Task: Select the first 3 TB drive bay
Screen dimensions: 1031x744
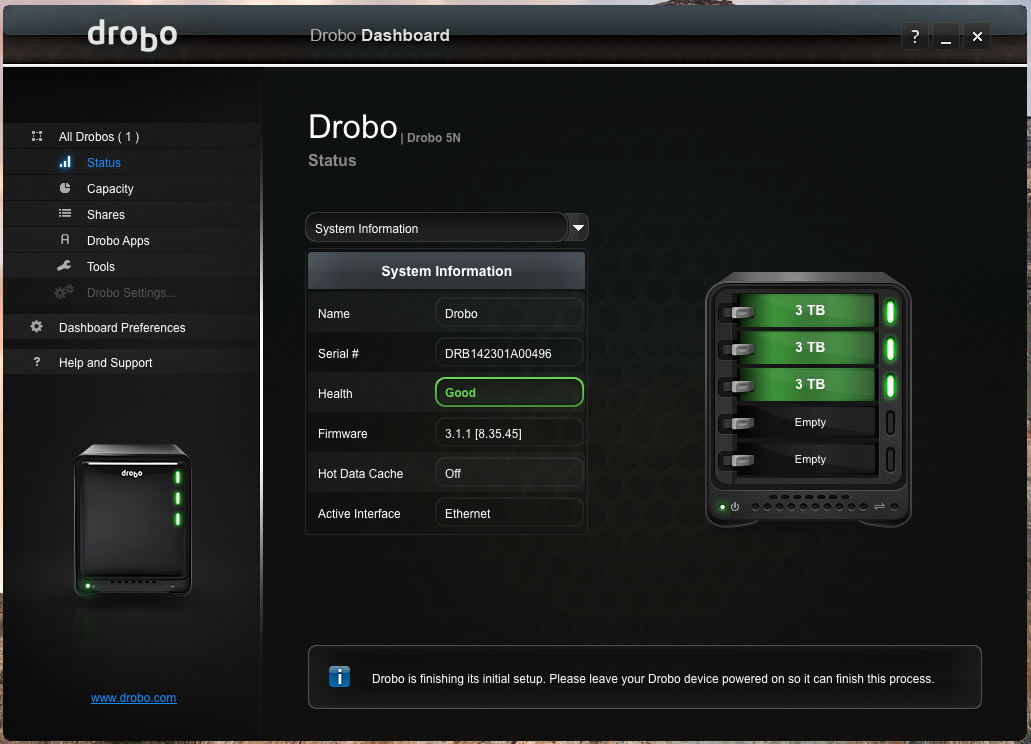Action: click(x=808, y=311)
